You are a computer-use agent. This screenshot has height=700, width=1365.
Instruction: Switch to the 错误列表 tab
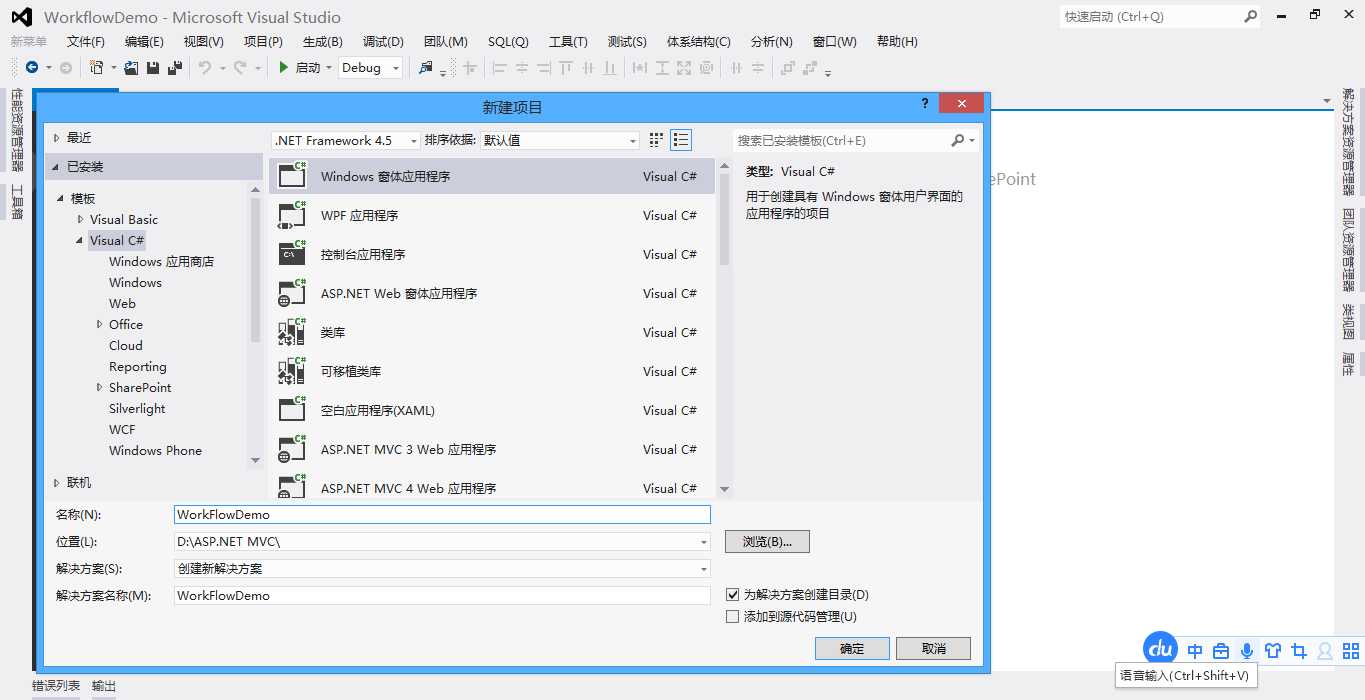56,686
